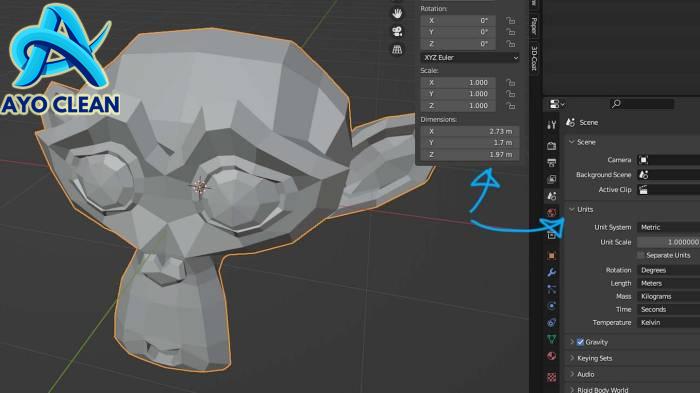Click the Scale Z 1.000 field
This screenshot has width=700, height=393.
[x=458, y=106]
